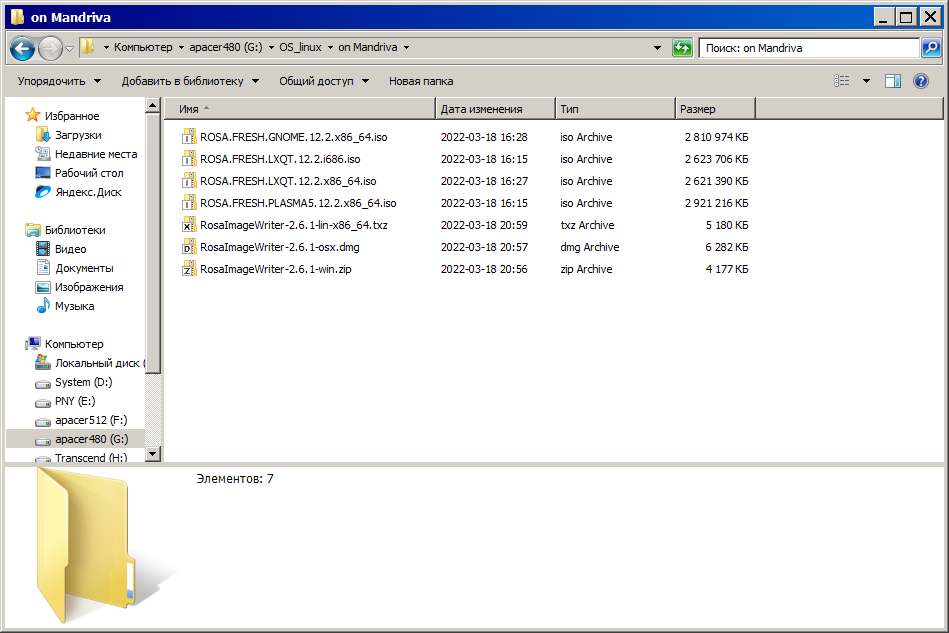This screenshot has height=633, width=949.
Task: Click the ROSA.FRESH.LXQT.12.2.x86_64.iso file icon
Action: [x=189, y=181]
